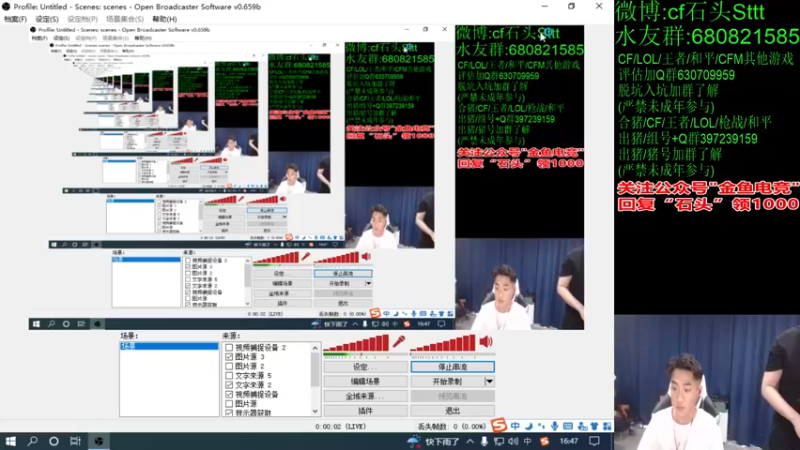Screen dimensions: 800x450
Task: Select 场景 in the scenes list
Action: [169, 346]
